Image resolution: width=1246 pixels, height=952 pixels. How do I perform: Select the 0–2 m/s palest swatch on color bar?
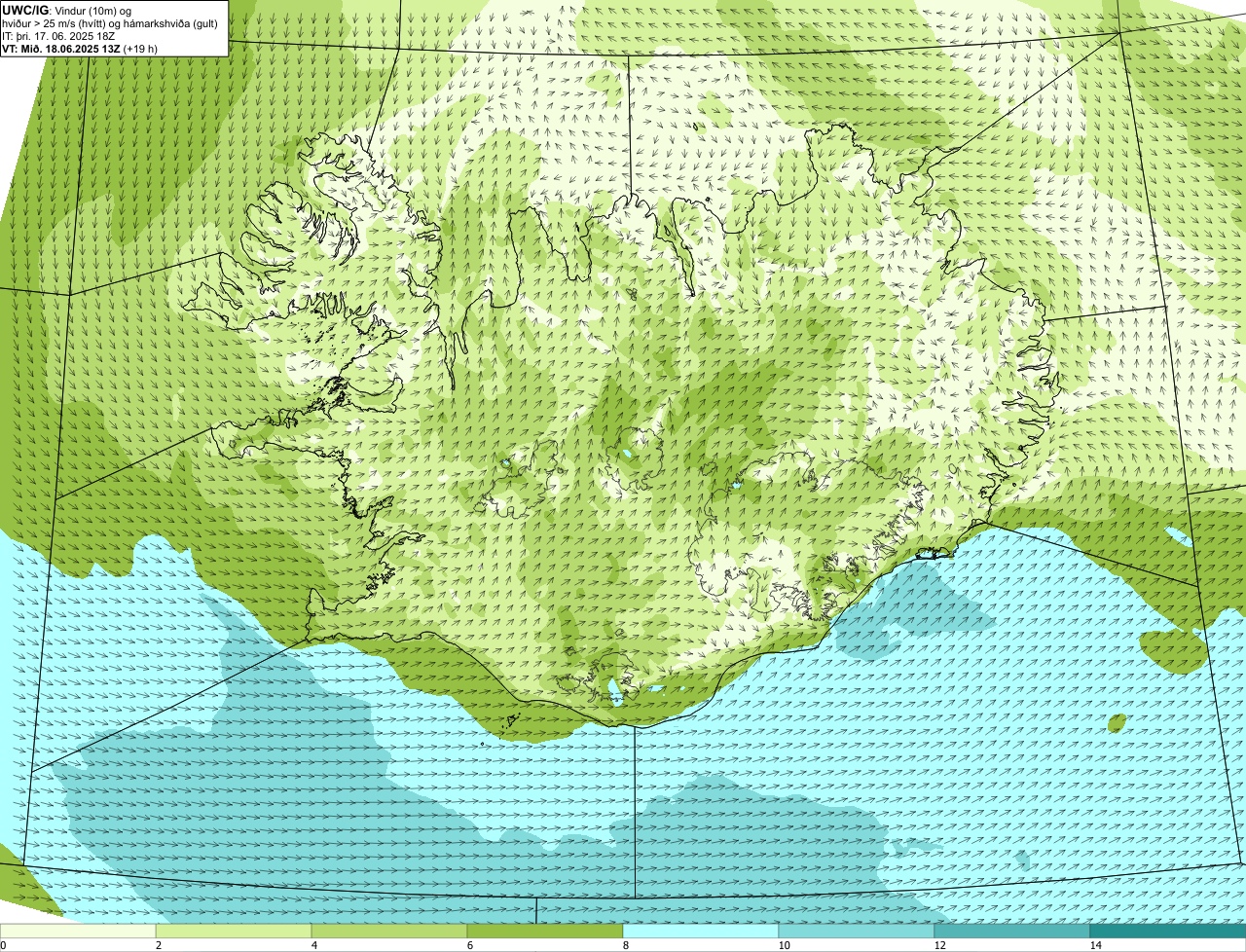tap(78, 931)
